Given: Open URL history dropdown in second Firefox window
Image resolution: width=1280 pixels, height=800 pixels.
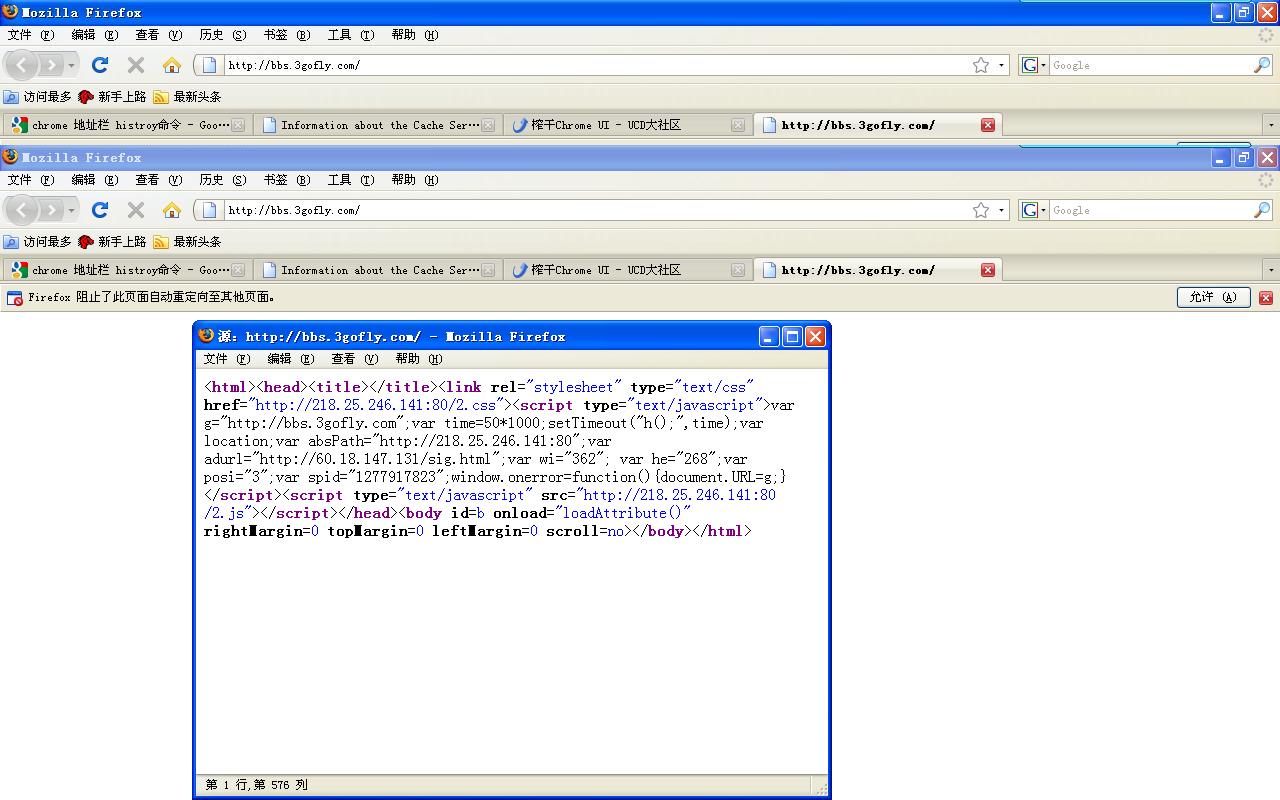Looking at the screenshot, I should 1001,211.
